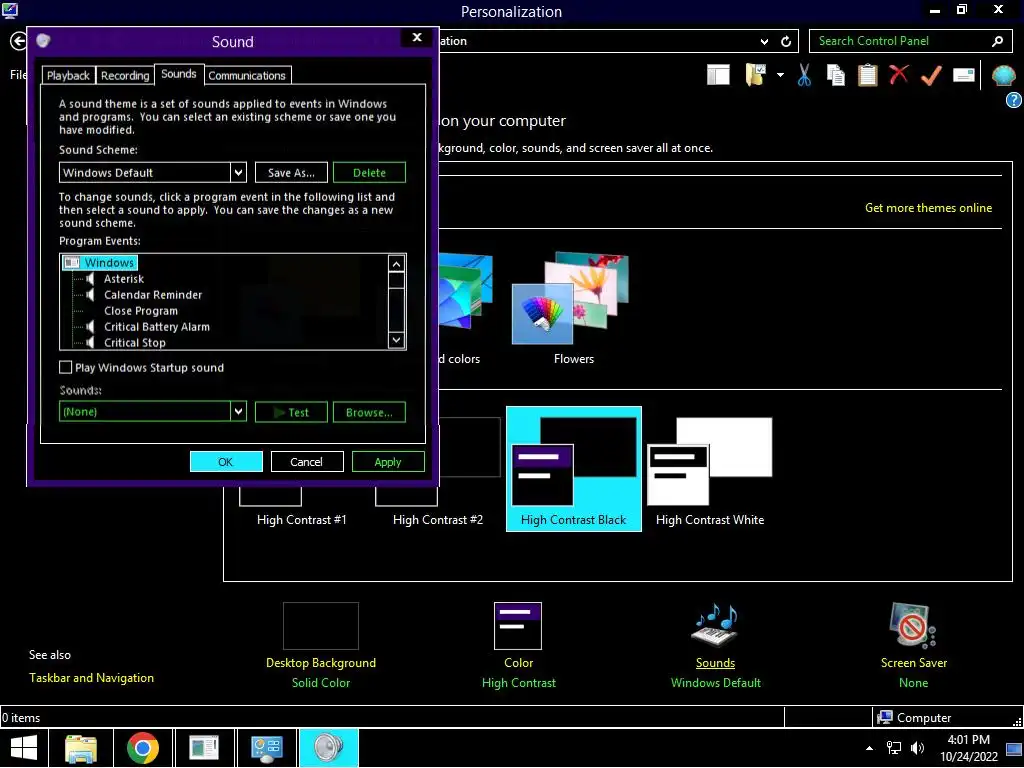Screen dimensions: 1024x768
Task: Toggle Play Windows Startup sound checkbox
Action: [65, 367]
